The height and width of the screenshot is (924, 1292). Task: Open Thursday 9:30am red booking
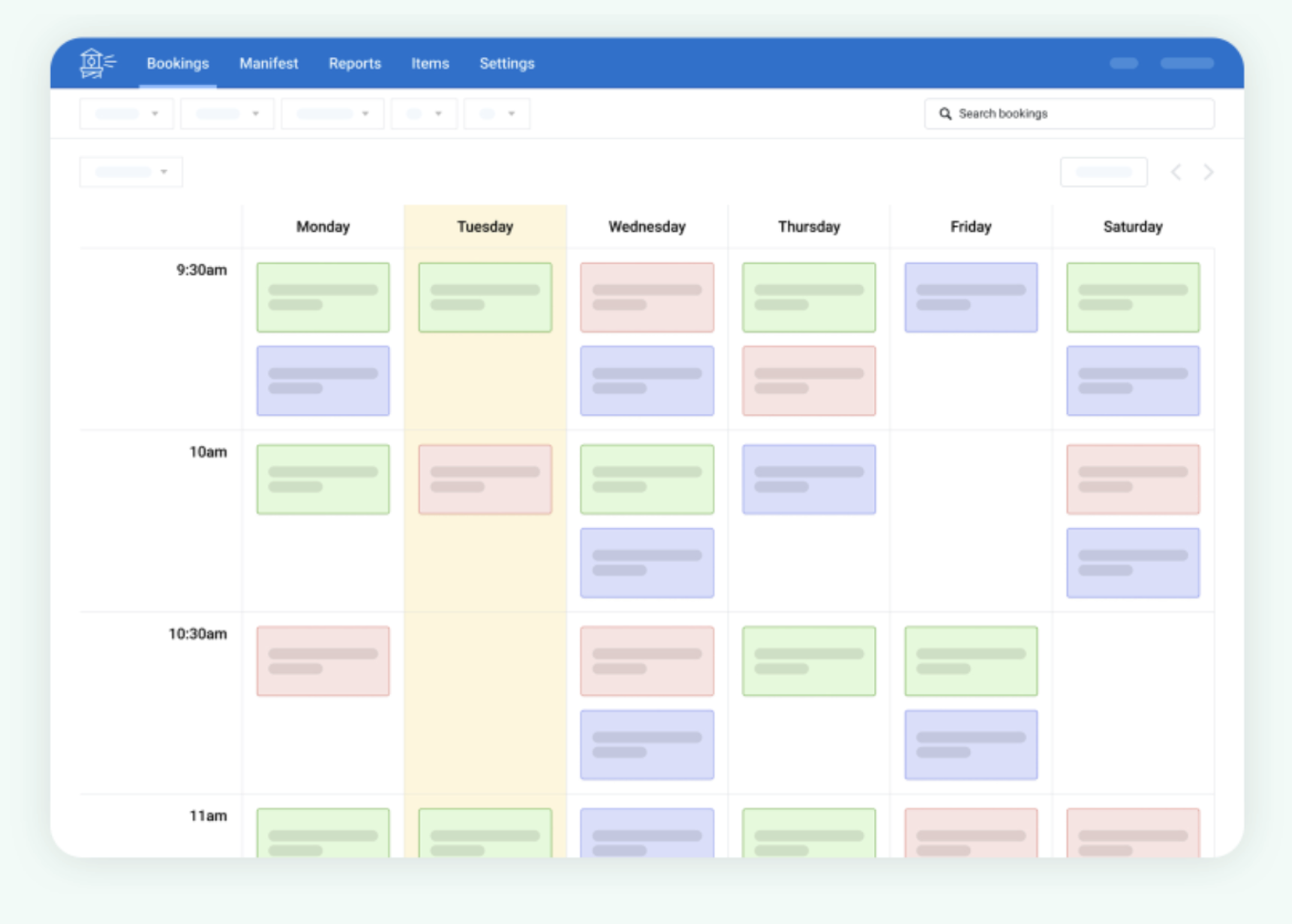point(810,381)
